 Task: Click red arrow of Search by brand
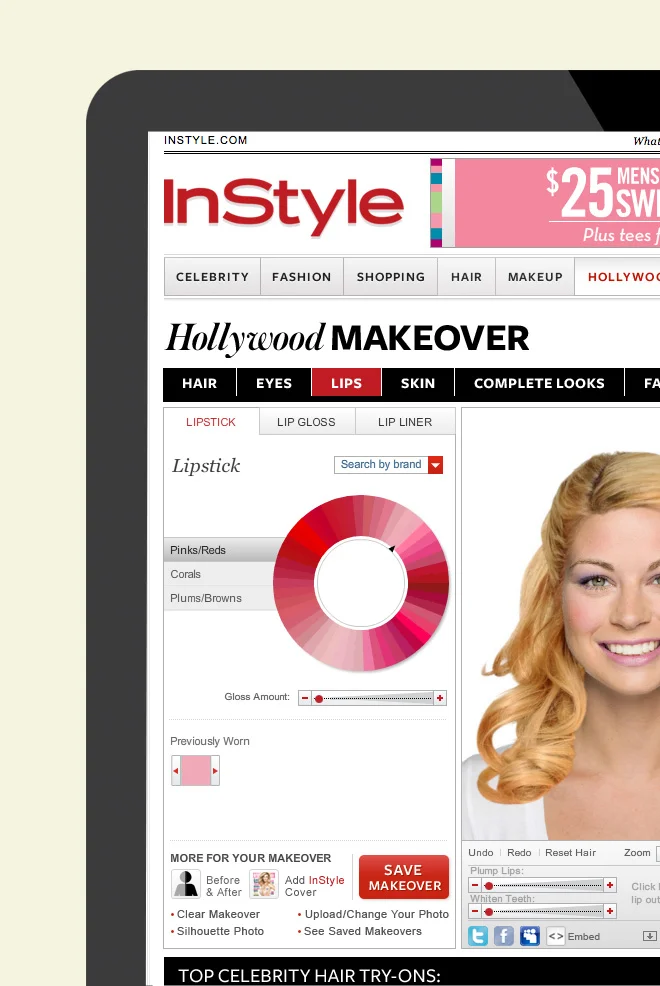[x=436, y=465]
